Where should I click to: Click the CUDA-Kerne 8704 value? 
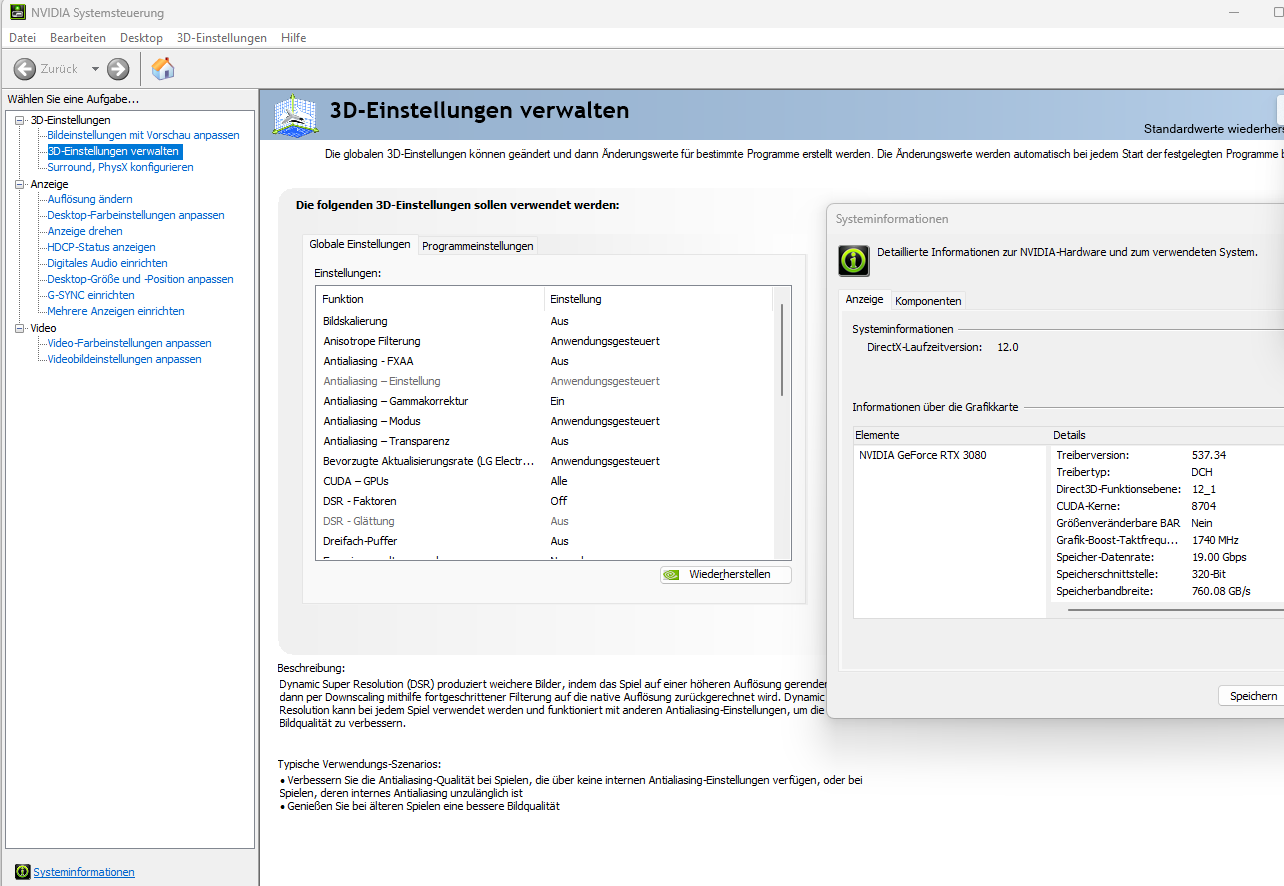[x=1203, y=506]
